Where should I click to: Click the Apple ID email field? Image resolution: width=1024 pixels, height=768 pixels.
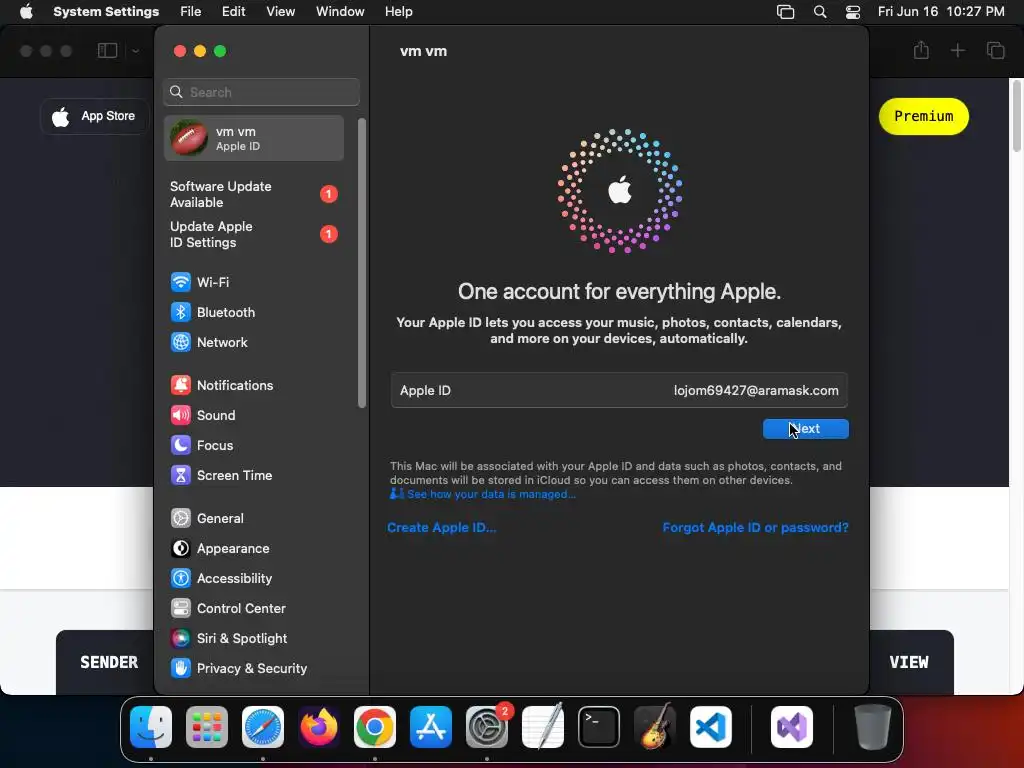click(619, 391)
